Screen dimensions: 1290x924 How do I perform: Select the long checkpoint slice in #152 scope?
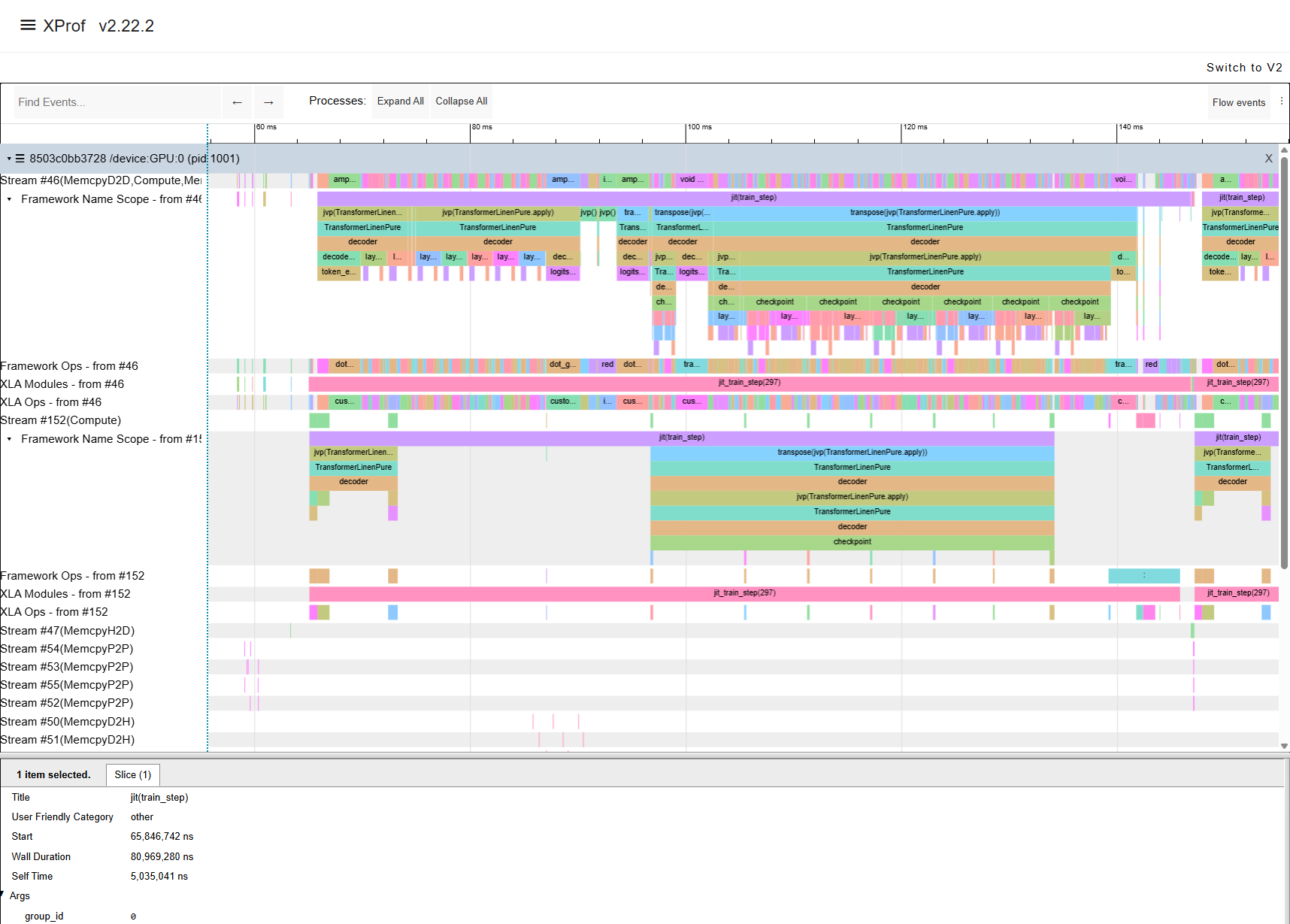(852, 542)
